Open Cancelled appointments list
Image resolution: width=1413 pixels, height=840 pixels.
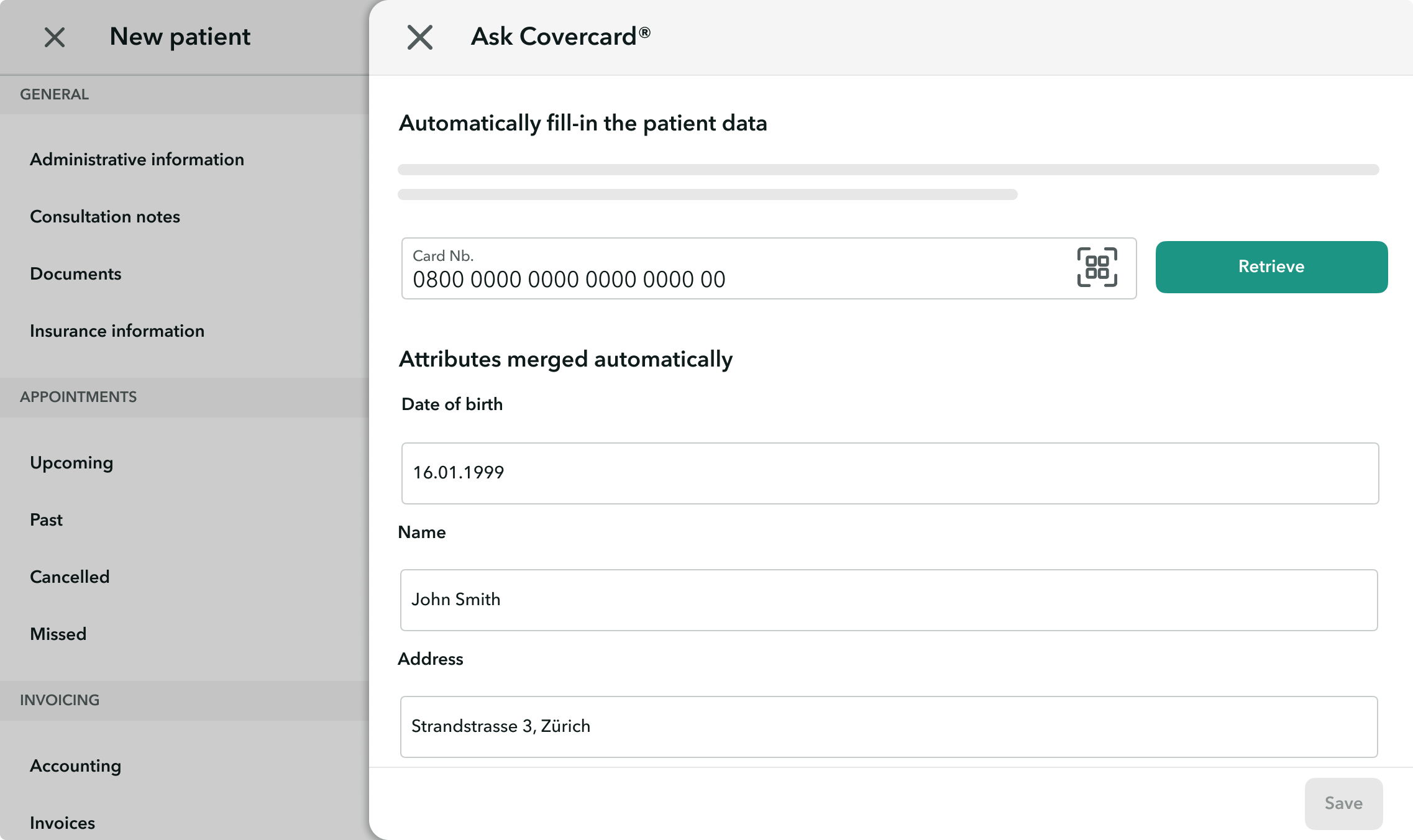pyautogui.click(x=69, y=577)
